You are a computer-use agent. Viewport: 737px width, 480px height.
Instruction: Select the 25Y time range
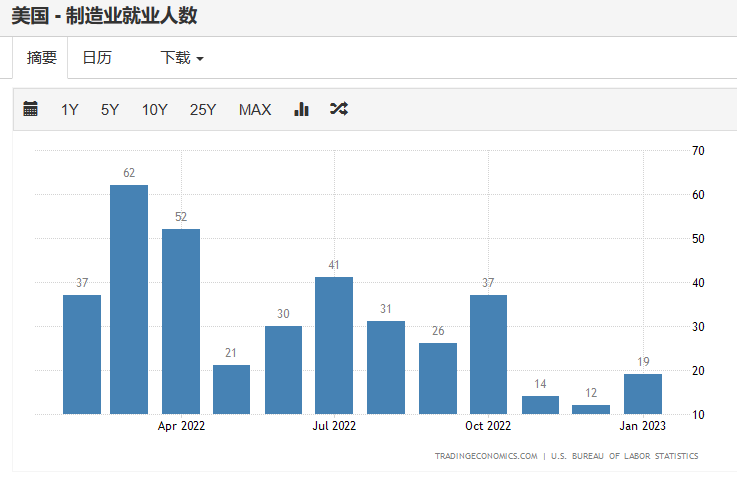pos(203,110)
